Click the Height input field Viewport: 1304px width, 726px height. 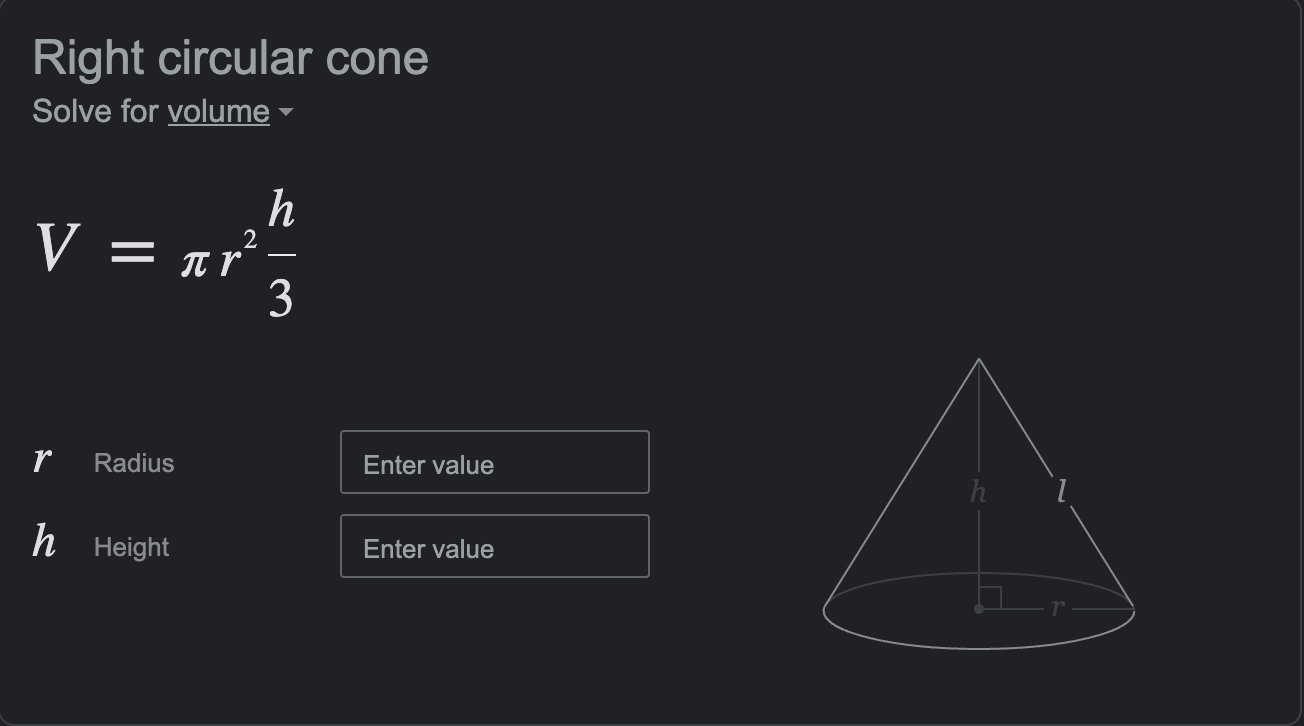[x=495, y=546]
